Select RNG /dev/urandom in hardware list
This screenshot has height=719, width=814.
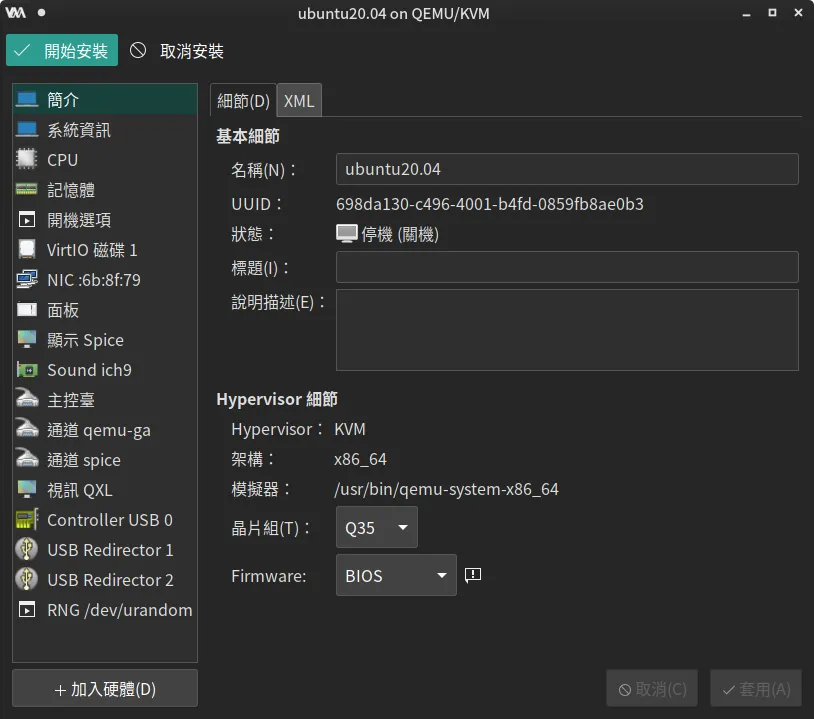105,610
